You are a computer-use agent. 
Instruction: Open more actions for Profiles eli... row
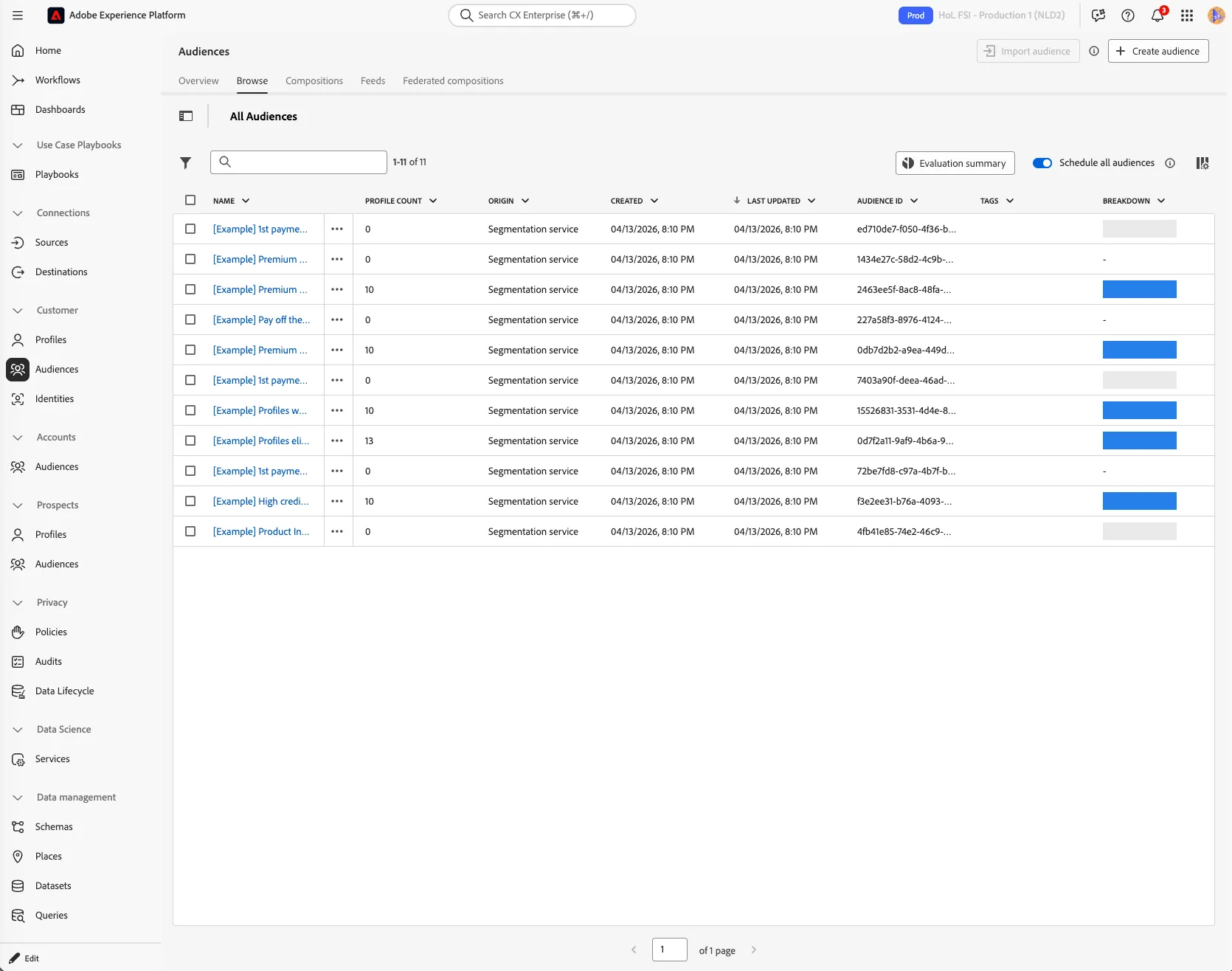point(337,440)
